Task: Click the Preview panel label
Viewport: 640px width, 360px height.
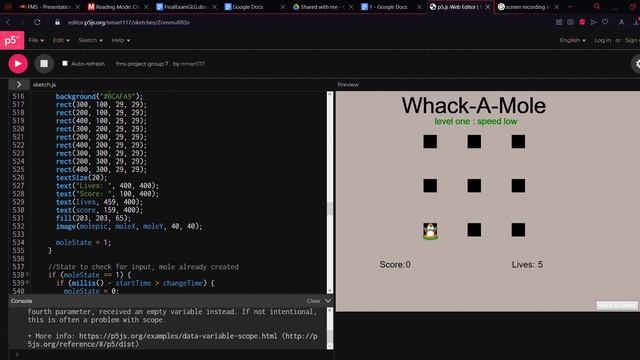Action: (x=348, y=84)
